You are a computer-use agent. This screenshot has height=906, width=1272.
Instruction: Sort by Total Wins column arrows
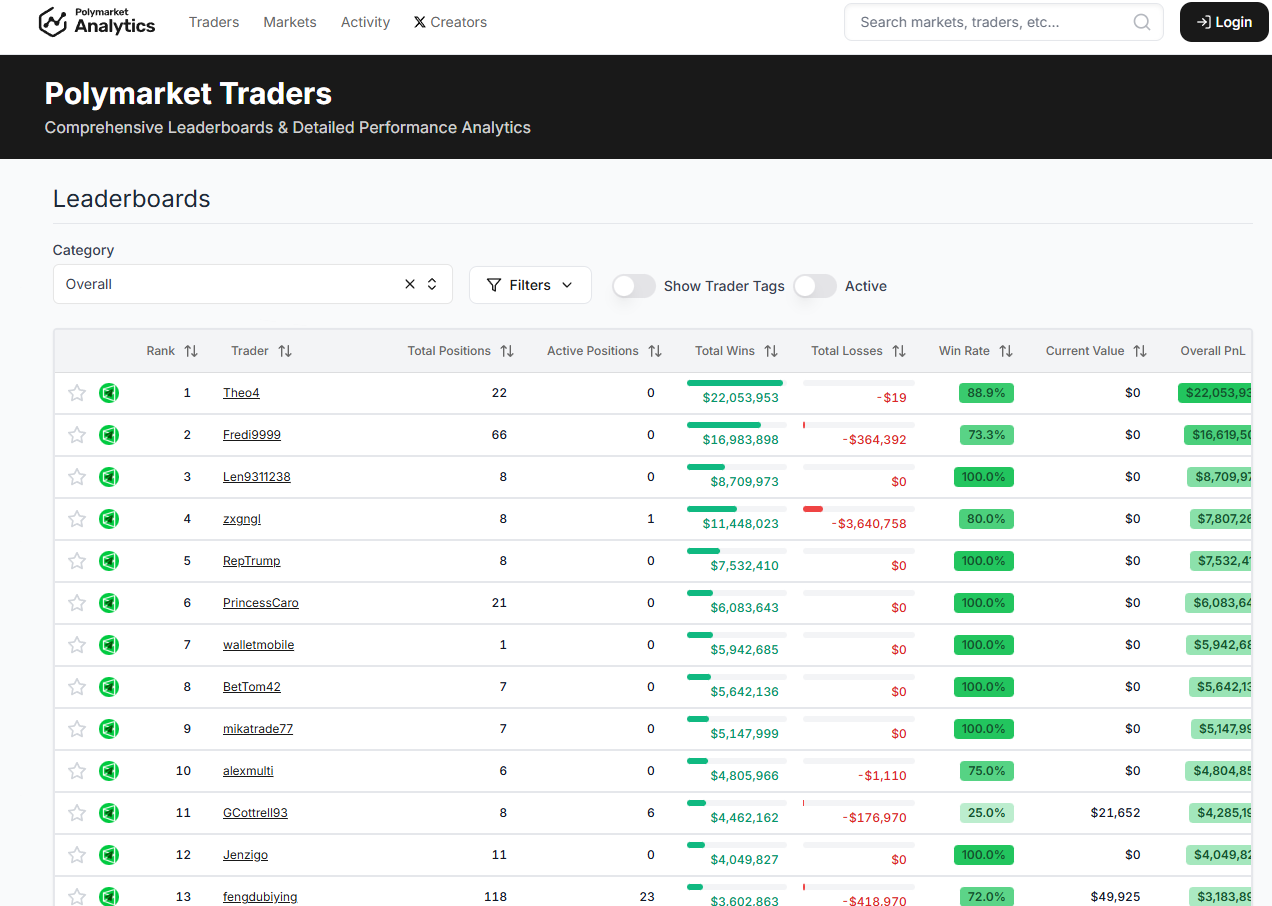tap(771, 351)
